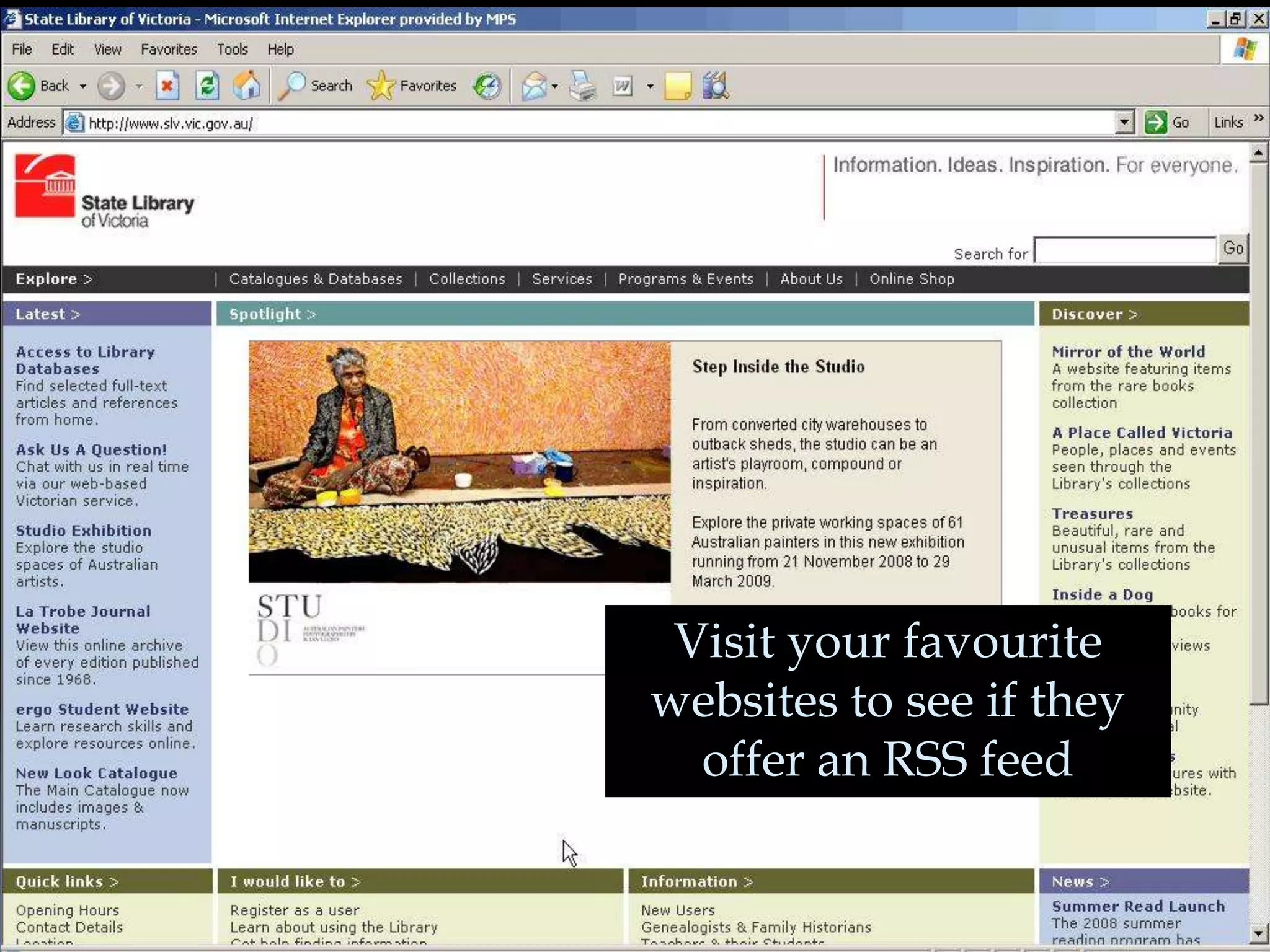This screenshot has width=1270, height=952.
Task: Click the State Library of Victoria logo
Action: pos(105,191)
